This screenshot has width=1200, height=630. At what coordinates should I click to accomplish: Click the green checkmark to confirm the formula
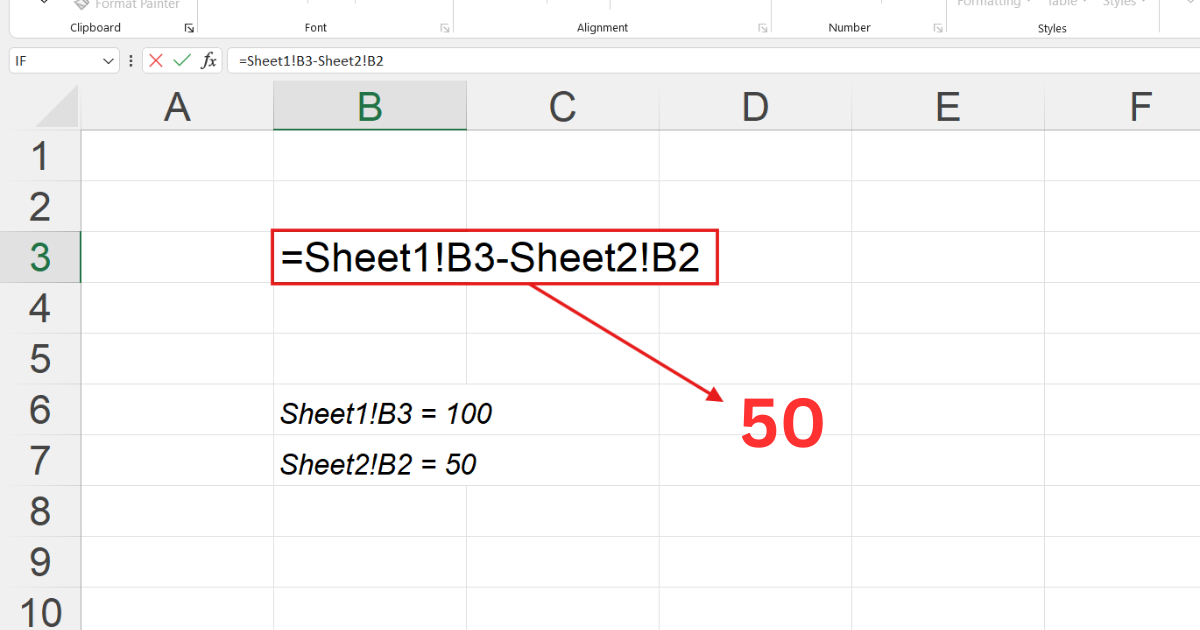[181, 60]
